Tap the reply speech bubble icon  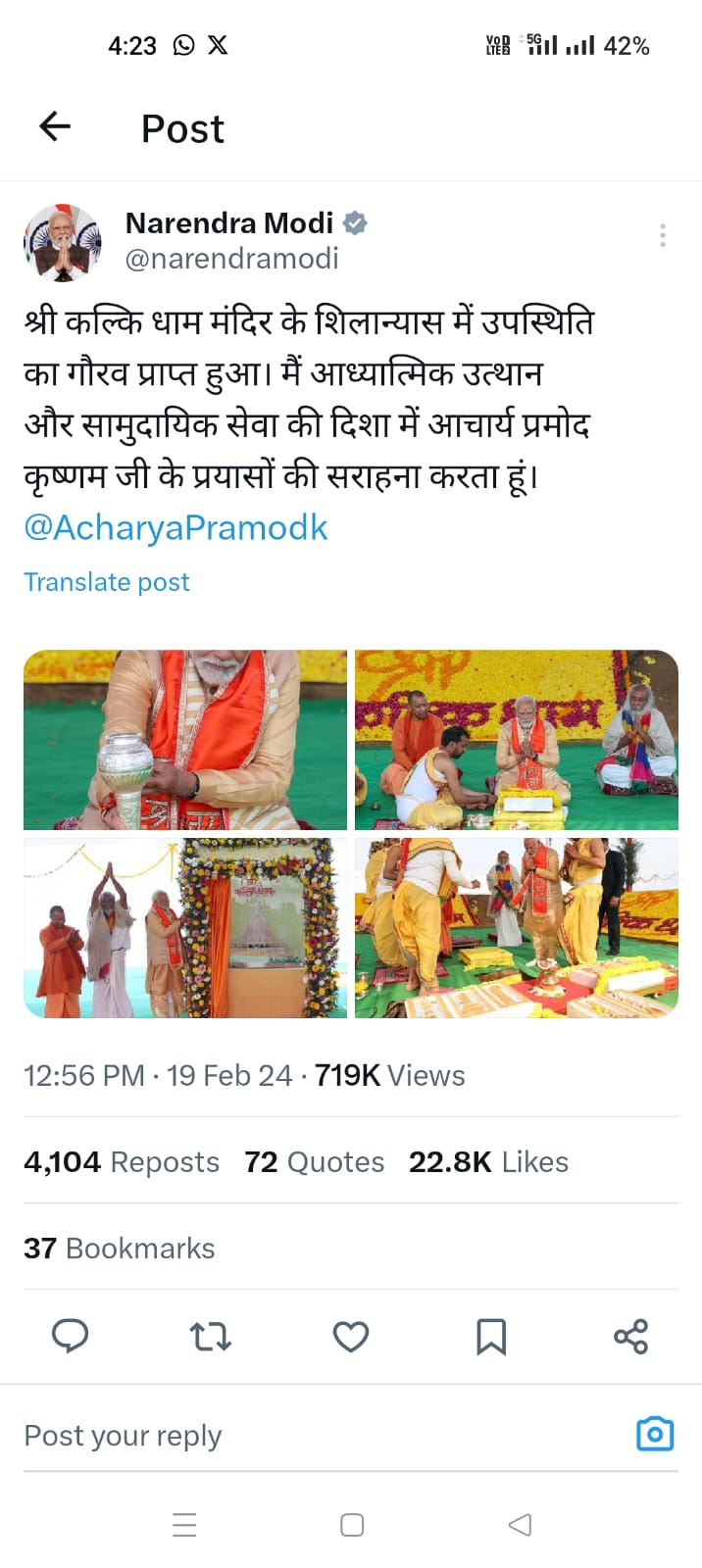70,1336
